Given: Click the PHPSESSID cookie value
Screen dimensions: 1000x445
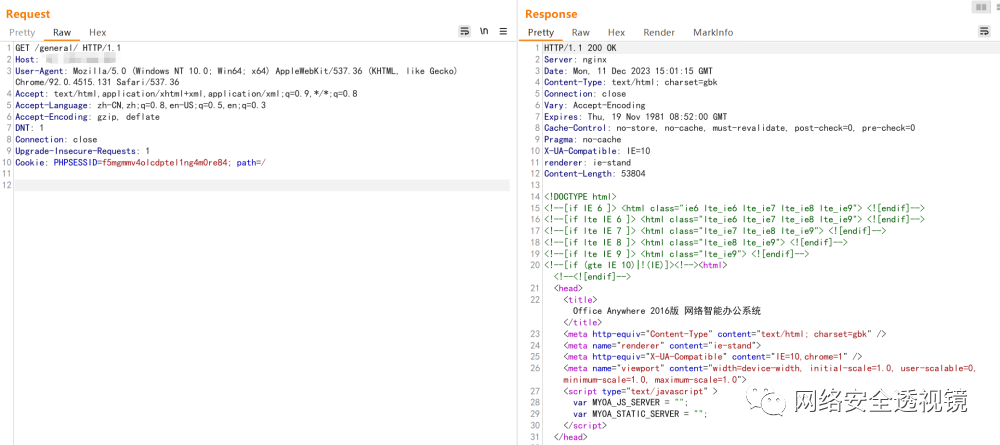Looking at the screenshot, I should 165,163.
